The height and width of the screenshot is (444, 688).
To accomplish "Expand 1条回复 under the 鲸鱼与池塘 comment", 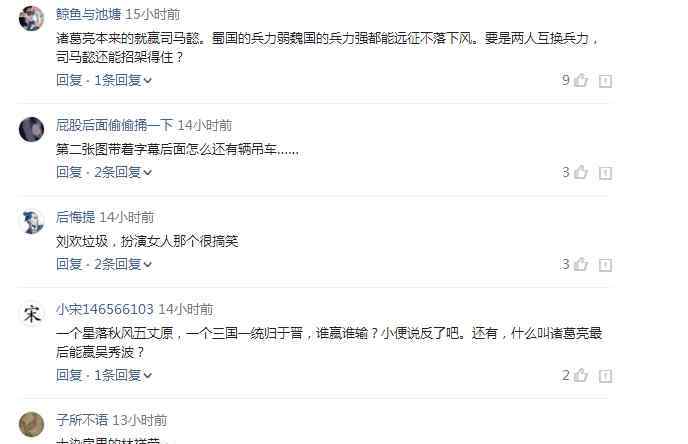I will [x=123, y=80].
